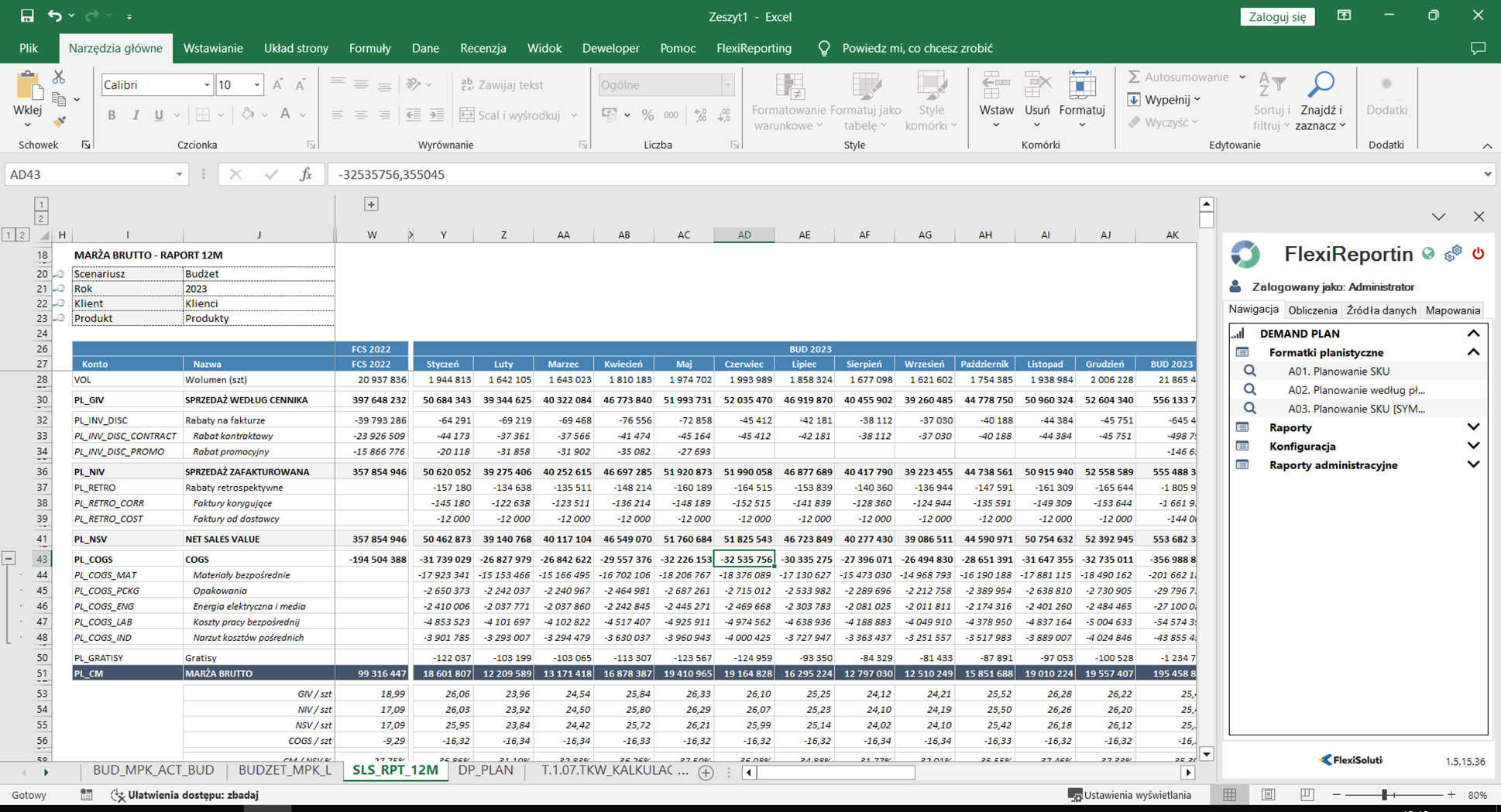
Task: Expand hidden columns with plus button
Action: tap(371, 204)
